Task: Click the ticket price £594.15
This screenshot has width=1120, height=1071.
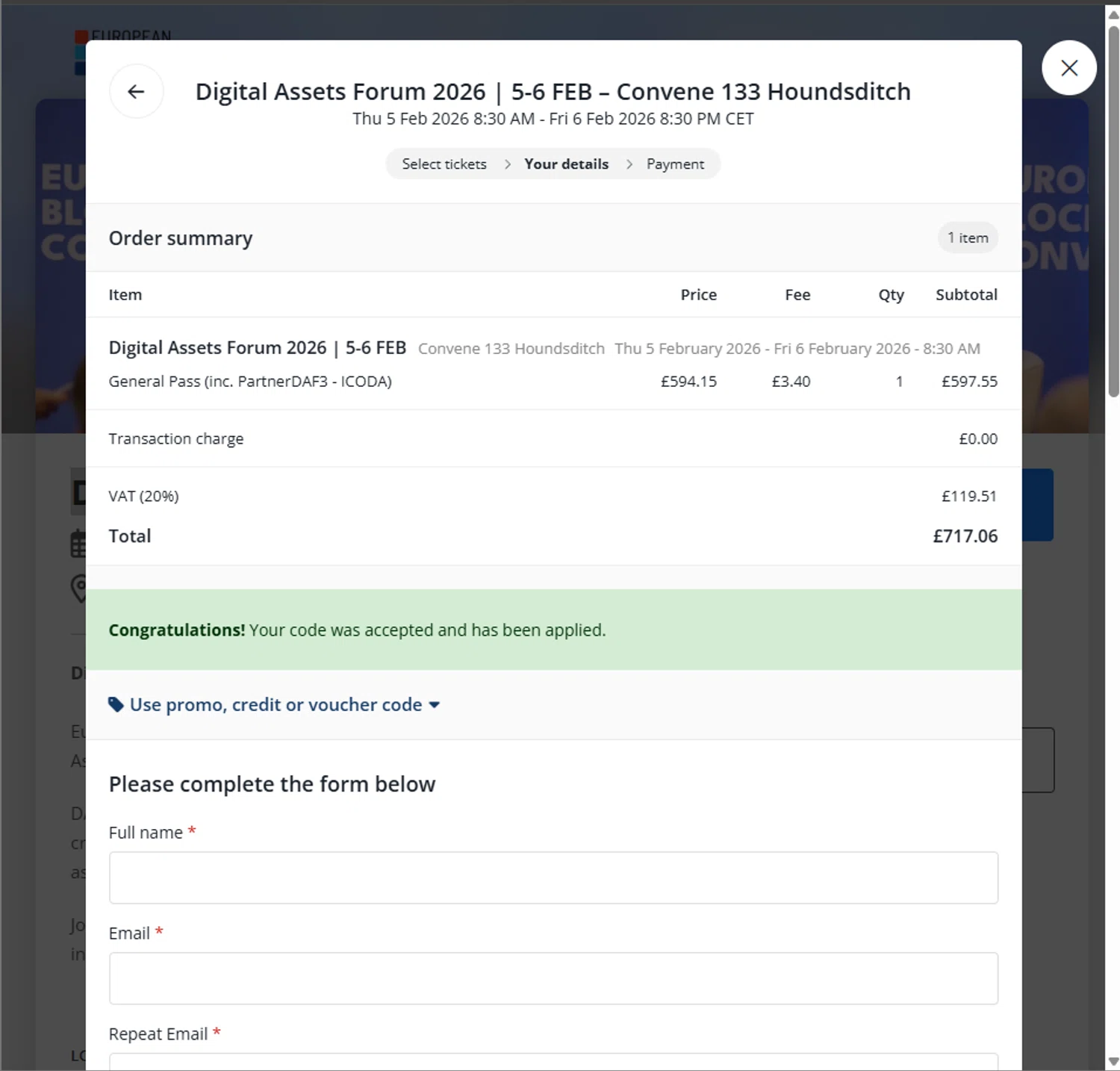Action: 688,381
